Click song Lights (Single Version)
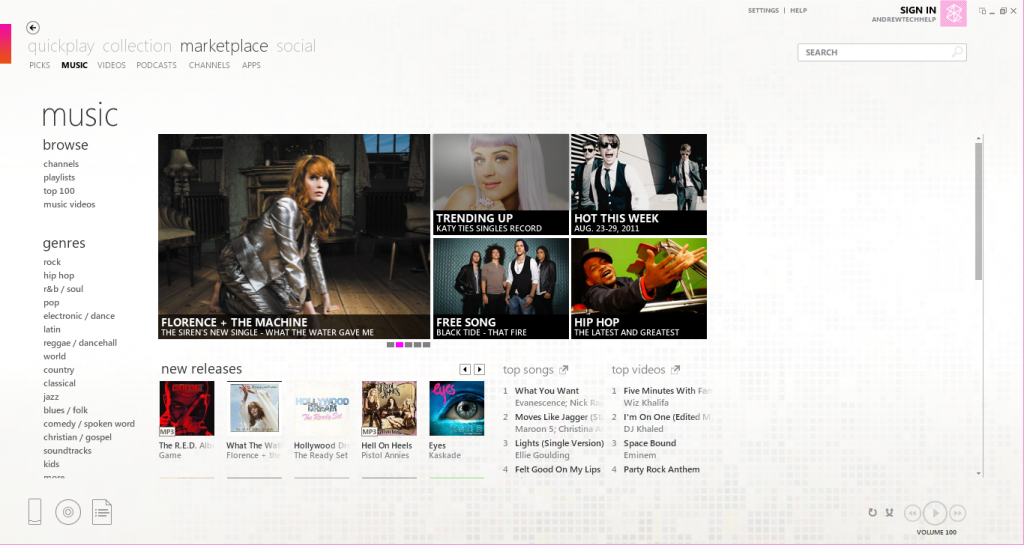This screenshot has height=545, width=1024. [559, 443]
